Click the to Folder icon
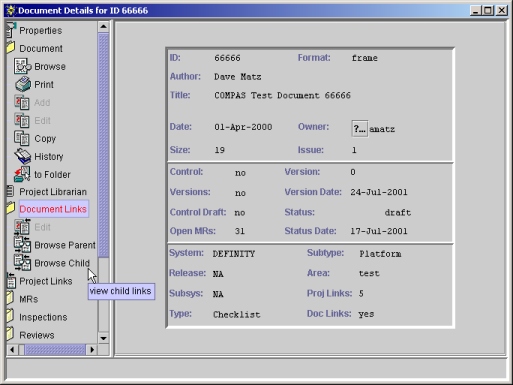This screenshot has width=513, height=385. point(22,174)
